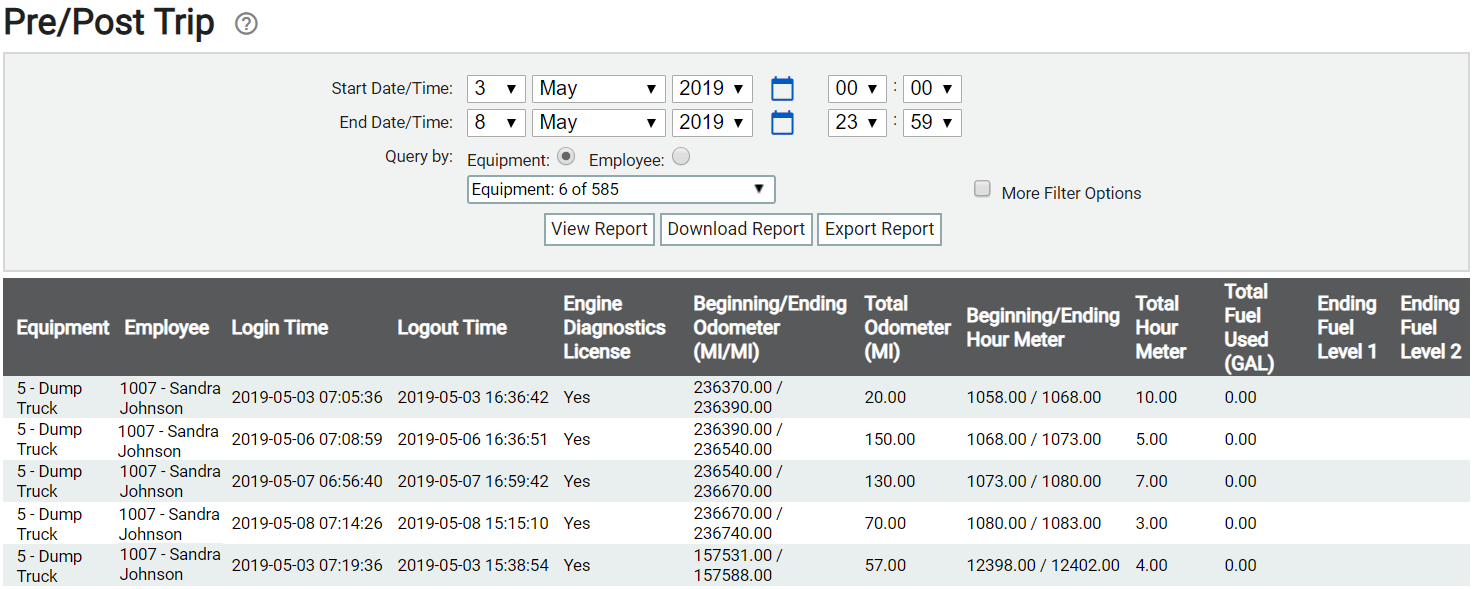This screenshot has height=589, width=1475.
Task: Click total hour meter value 10.00
Action: pyautogui.click(x=1157, y=398)
